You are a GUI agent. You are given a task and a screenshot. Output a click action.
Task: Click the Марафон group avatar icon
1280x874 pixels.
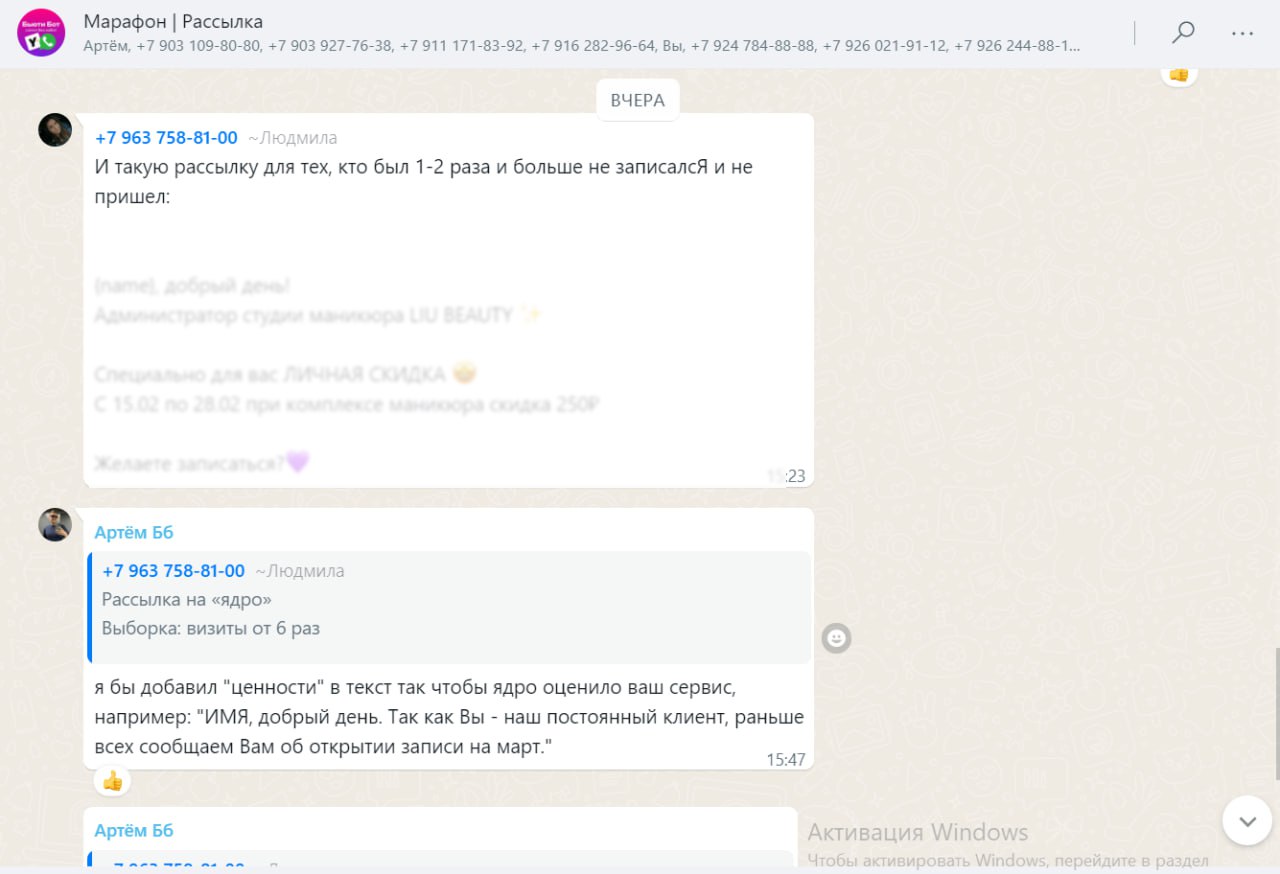click(41, 32)
